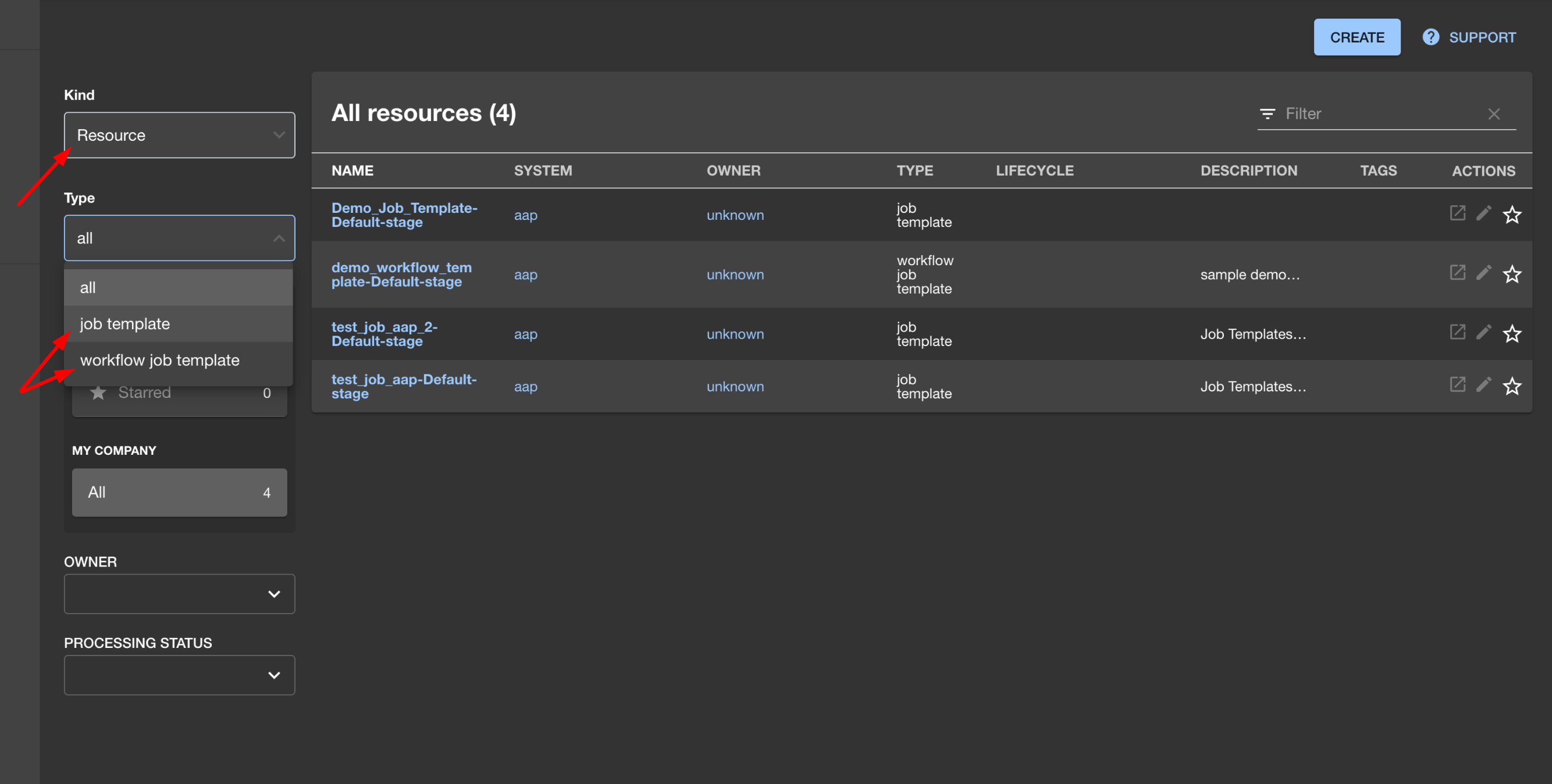Click into the Filter text field
Image resolution: width=1552 pixels, height=784 pixels.
click(x=1383, y=114)
